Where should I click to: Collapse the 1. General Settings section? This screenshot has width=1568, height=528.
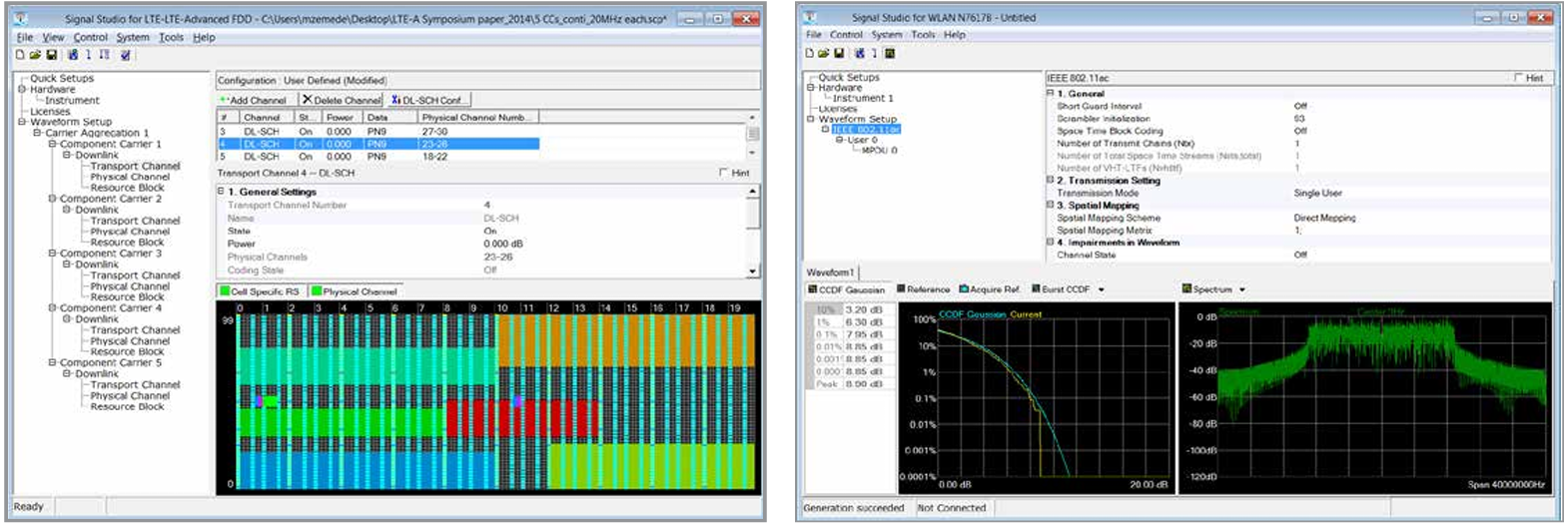pyautogui.click(x=221, y=191)
